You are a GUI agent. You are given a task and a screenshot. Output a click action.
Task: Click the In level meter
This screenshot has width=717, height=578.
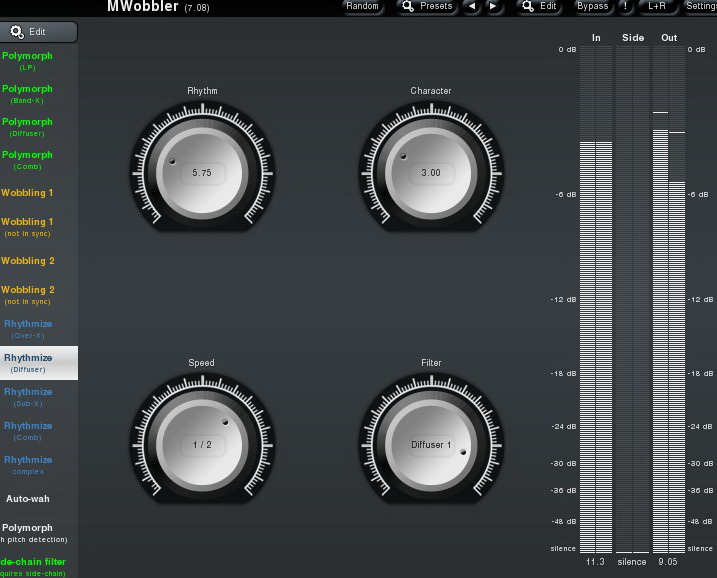[x=596, y=300]
